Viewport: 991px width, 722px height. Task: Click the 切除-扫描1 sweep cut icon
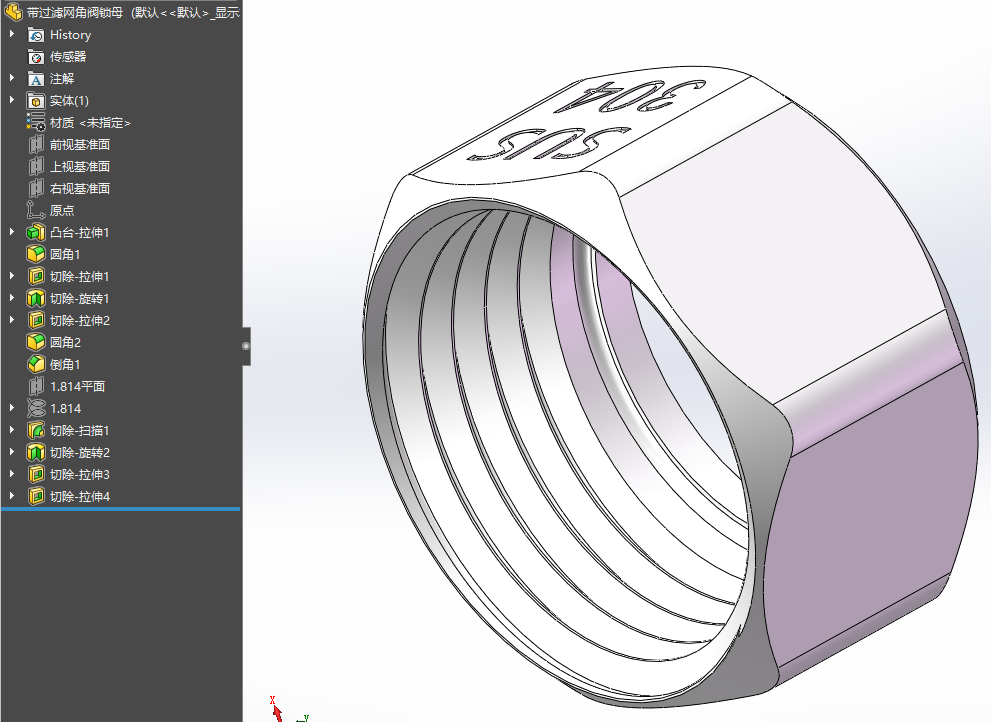point(36,431)
